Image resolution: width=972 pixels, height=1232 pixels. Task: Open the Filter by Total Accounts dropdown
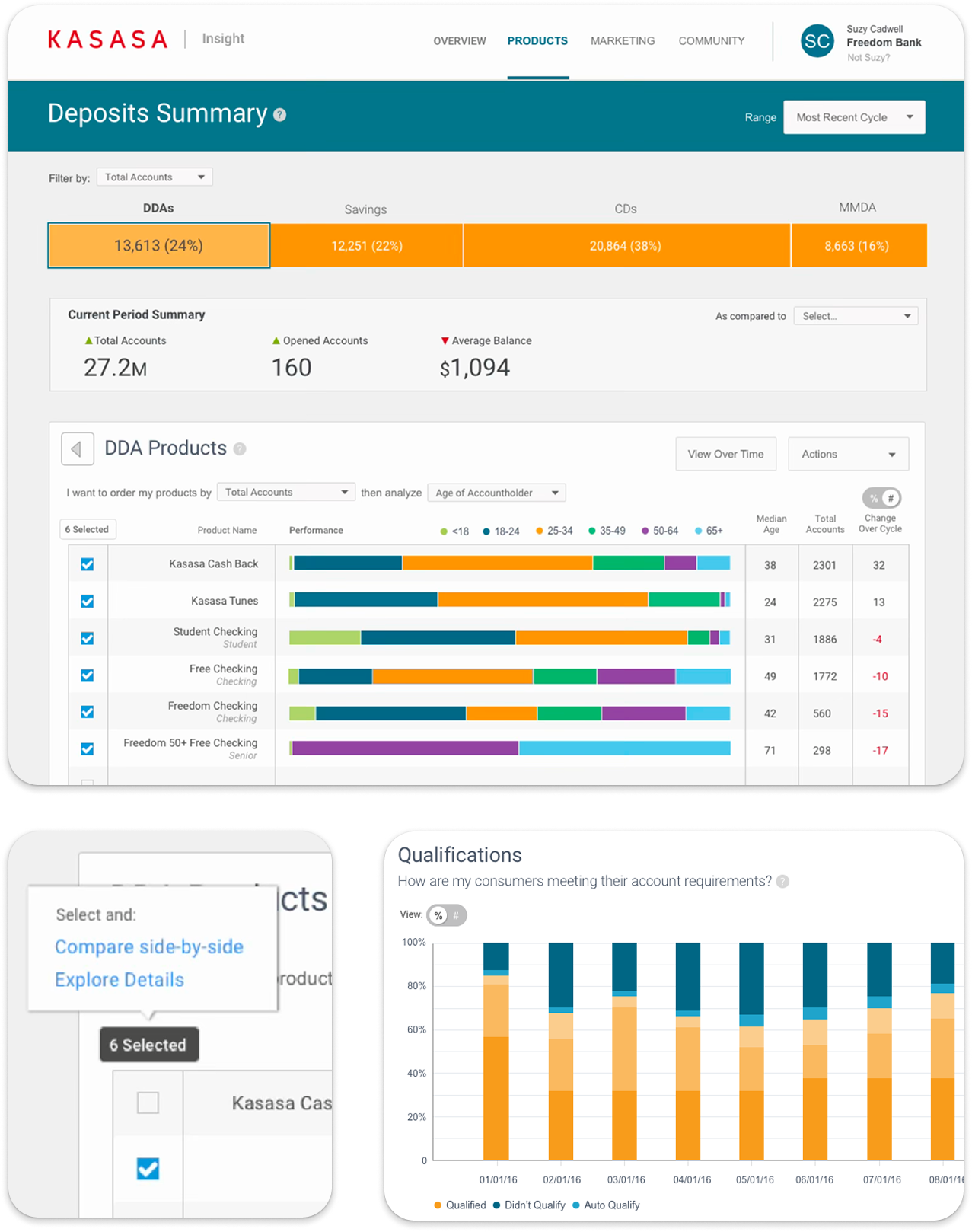(x=155, y=177)
